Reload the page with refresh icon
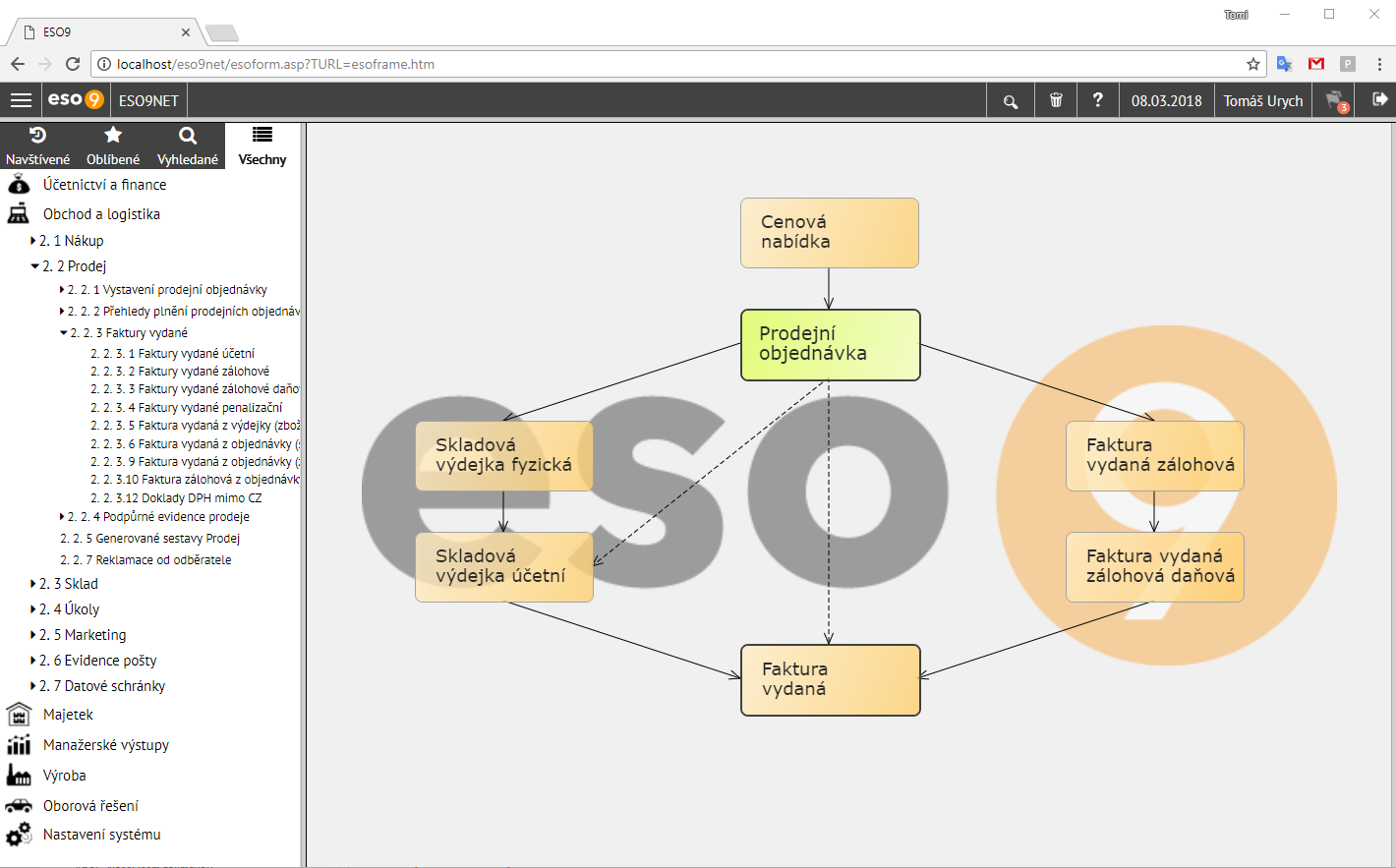The height and width of the screenshot is (868, 1396). pos(73,64)
